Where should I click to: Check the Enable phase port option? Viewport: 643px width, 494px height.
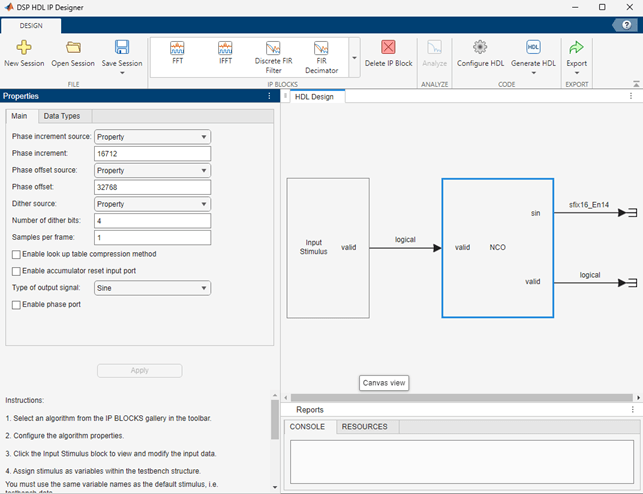click(x=16, y=304)
